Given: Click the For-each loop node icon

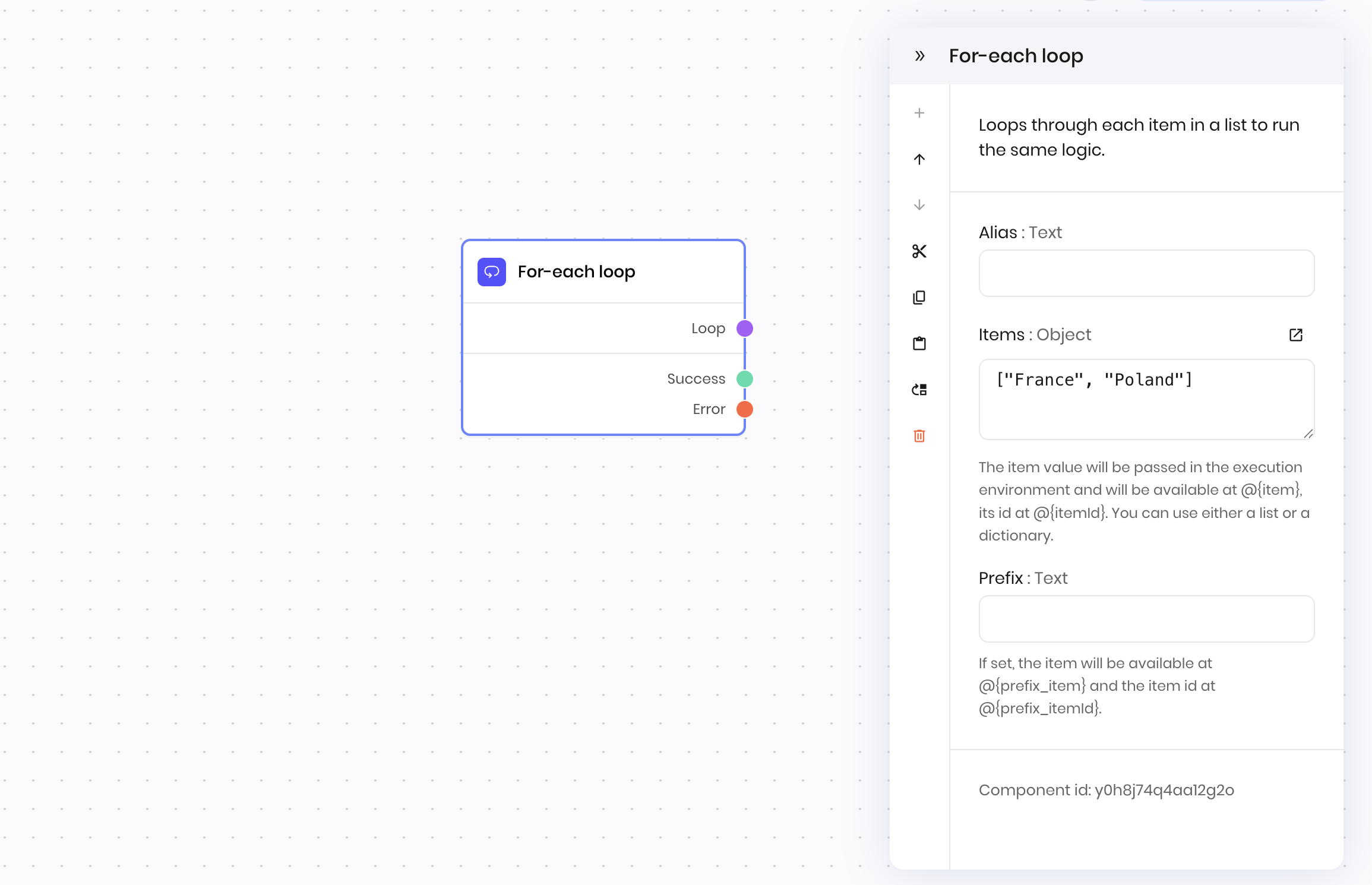Looking at the screenshot, I should click(x=492, y=272).
